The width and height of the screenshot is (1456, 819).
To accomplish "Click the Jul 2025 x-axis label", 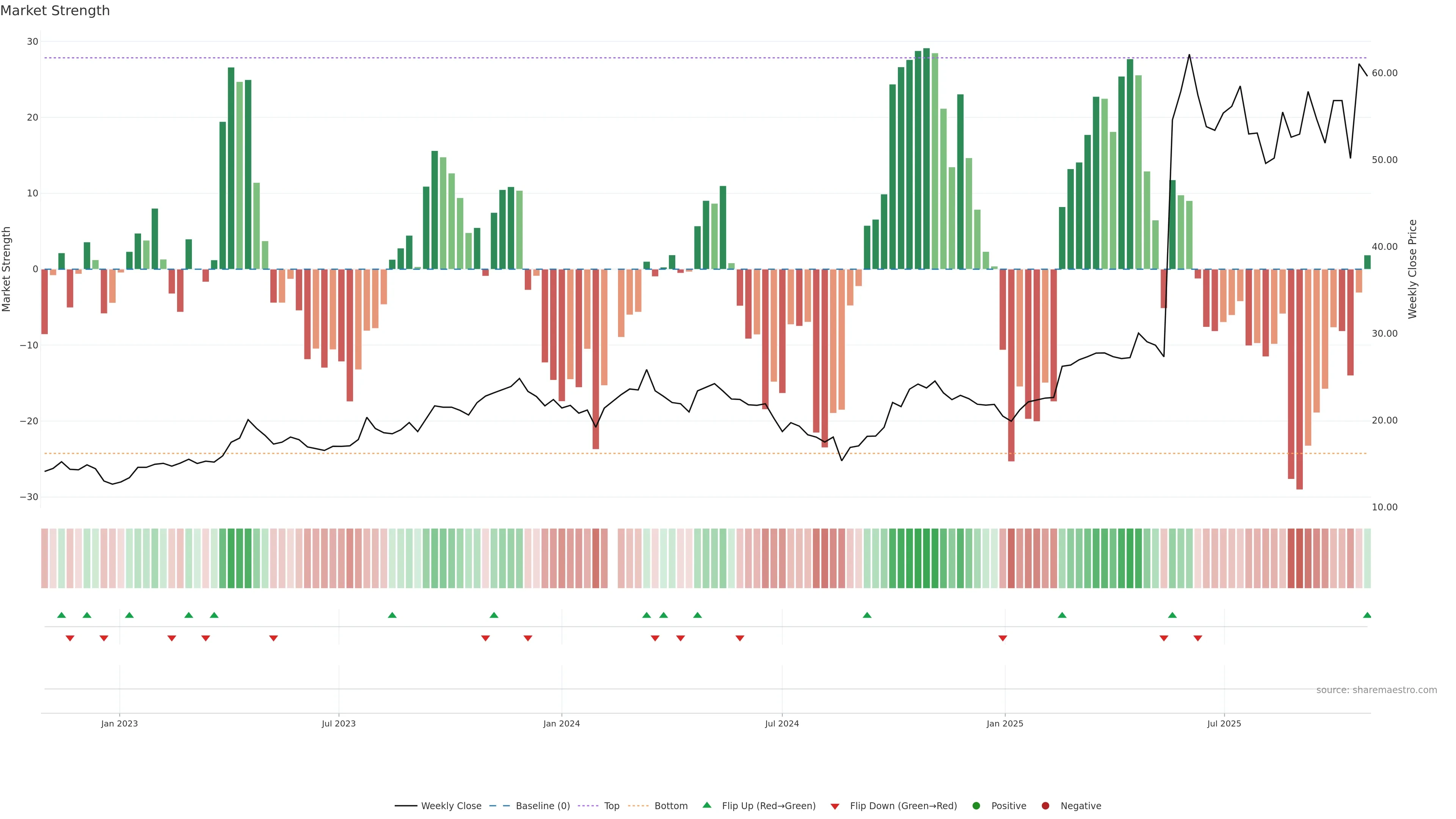I will click(1224, 723).
